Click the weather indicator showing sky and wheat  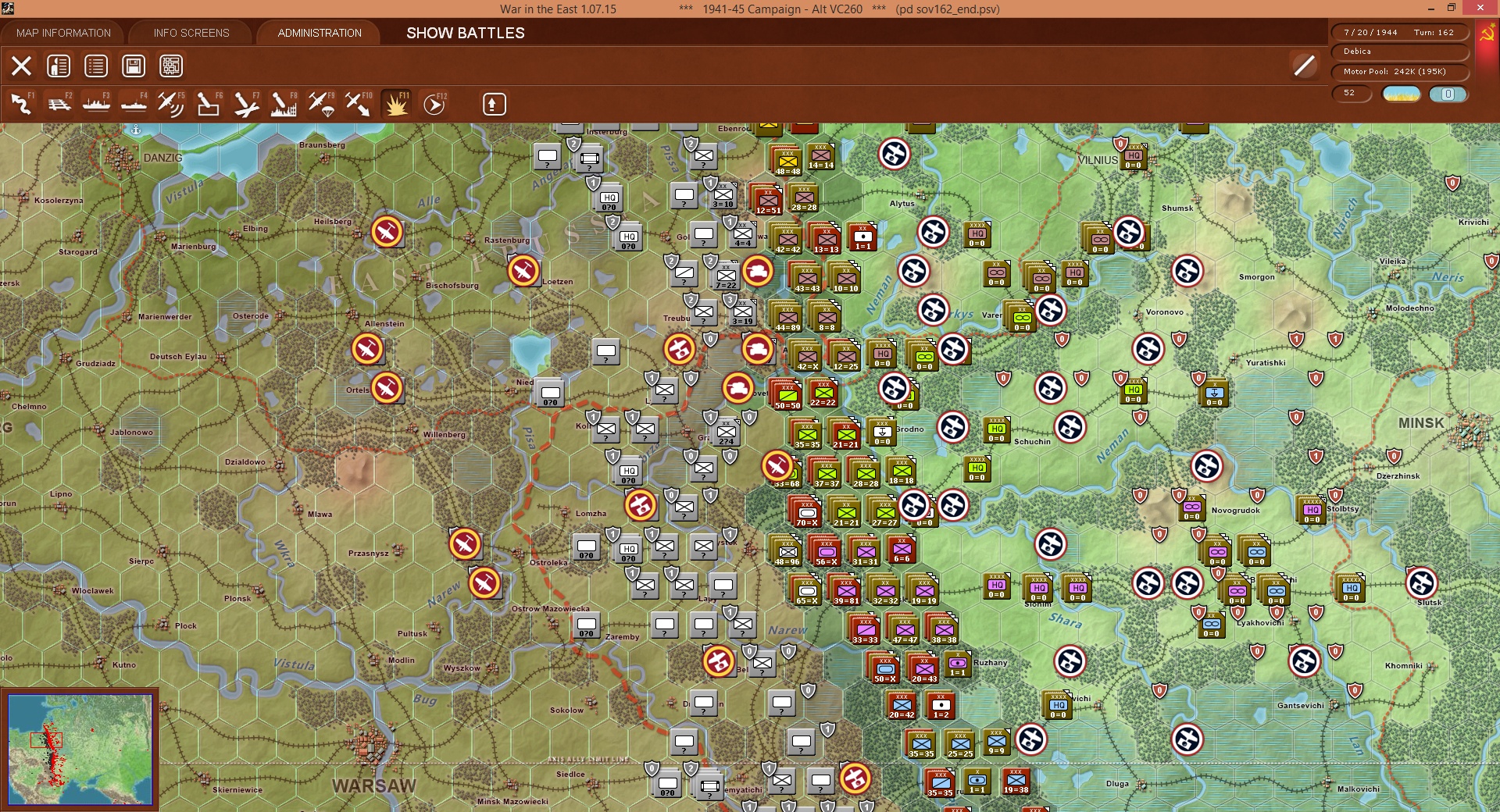pos(1402,94)
